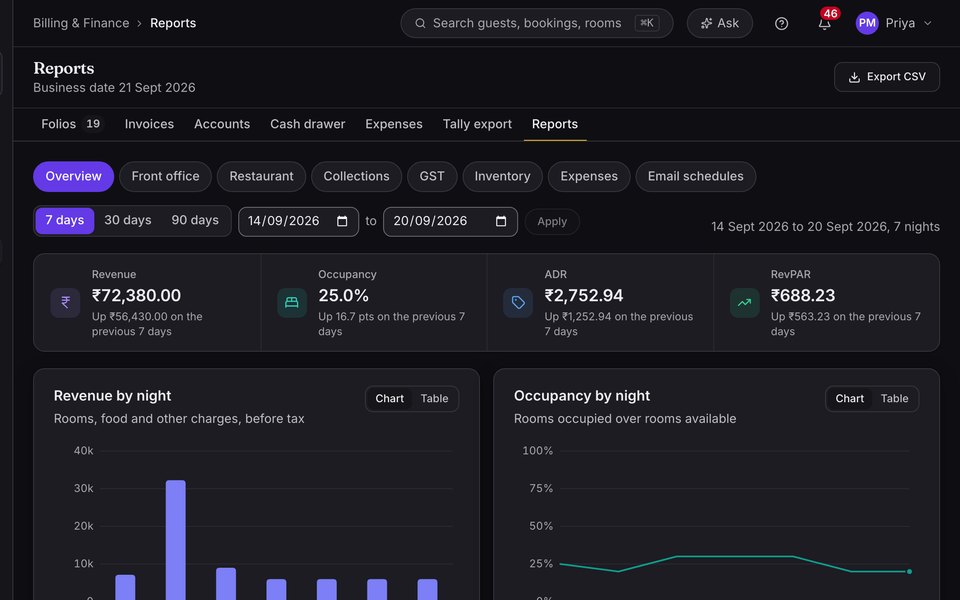Click the start date field 14/09/2026
The image size is (960, 600).
click(x=298, y=222)
